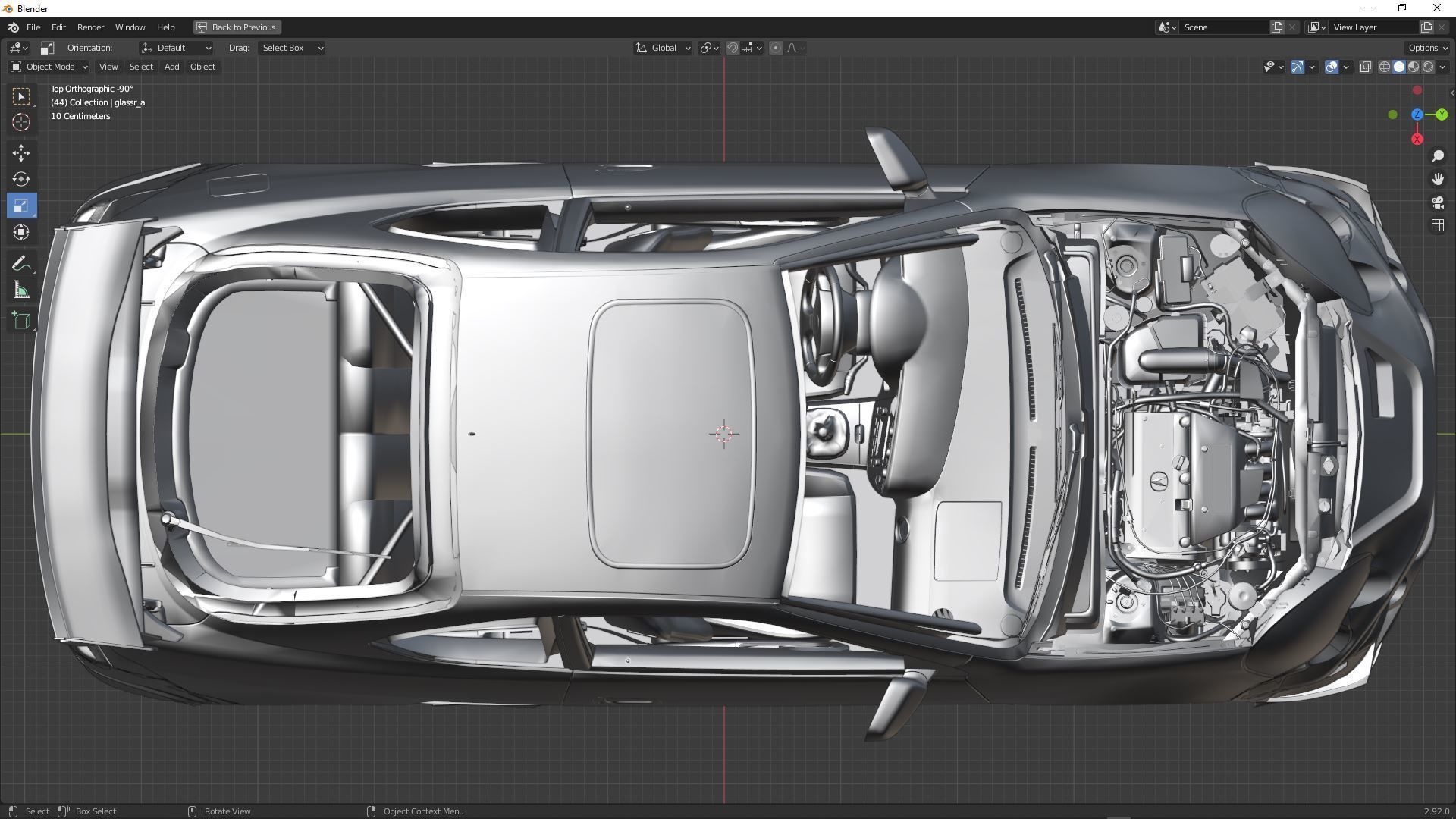Click the View Layer name field
This screenshot has height=819, width=1456.
(1374, 27)
